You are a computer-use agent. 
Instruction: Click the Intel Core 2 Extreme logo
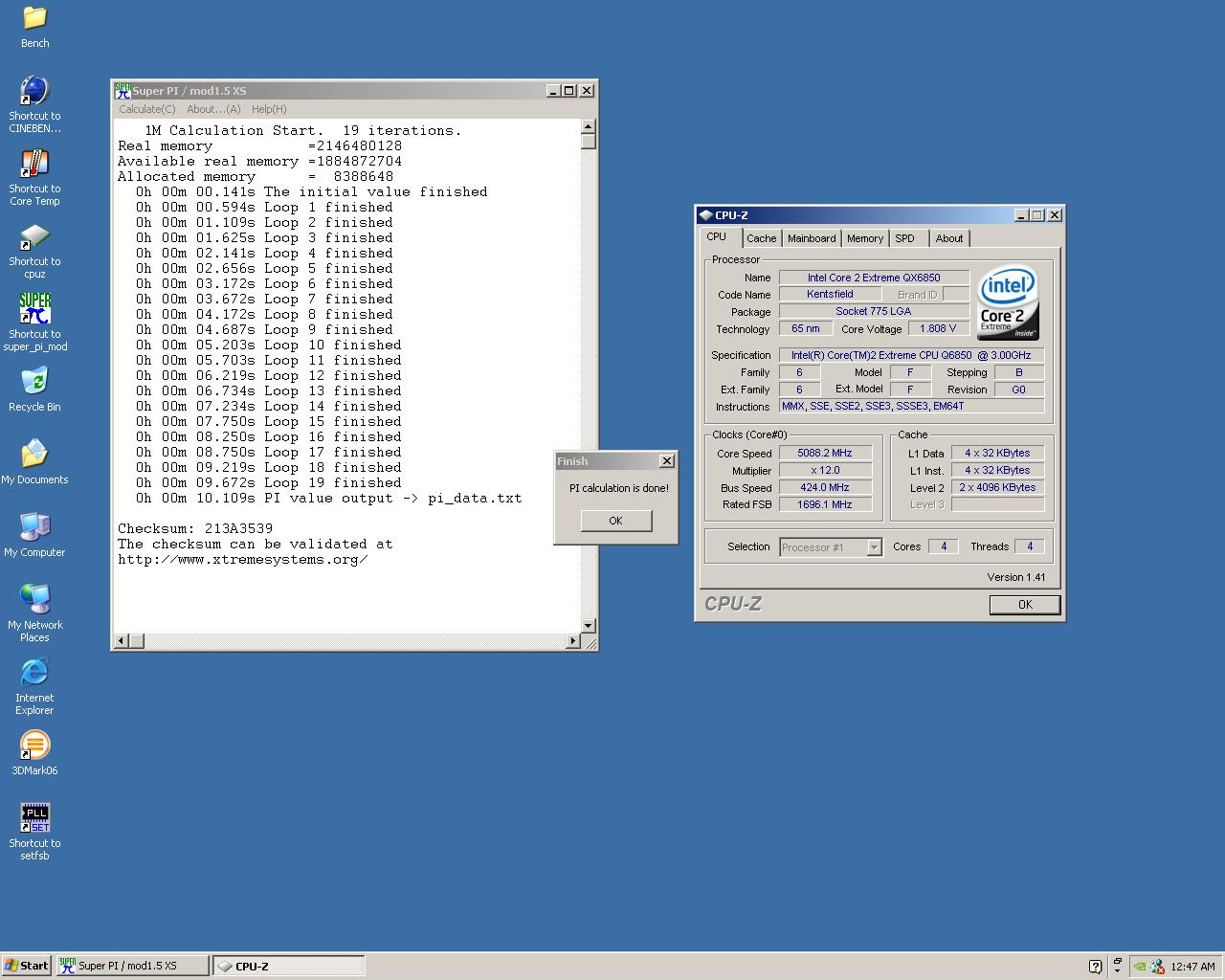point(1008,302)
